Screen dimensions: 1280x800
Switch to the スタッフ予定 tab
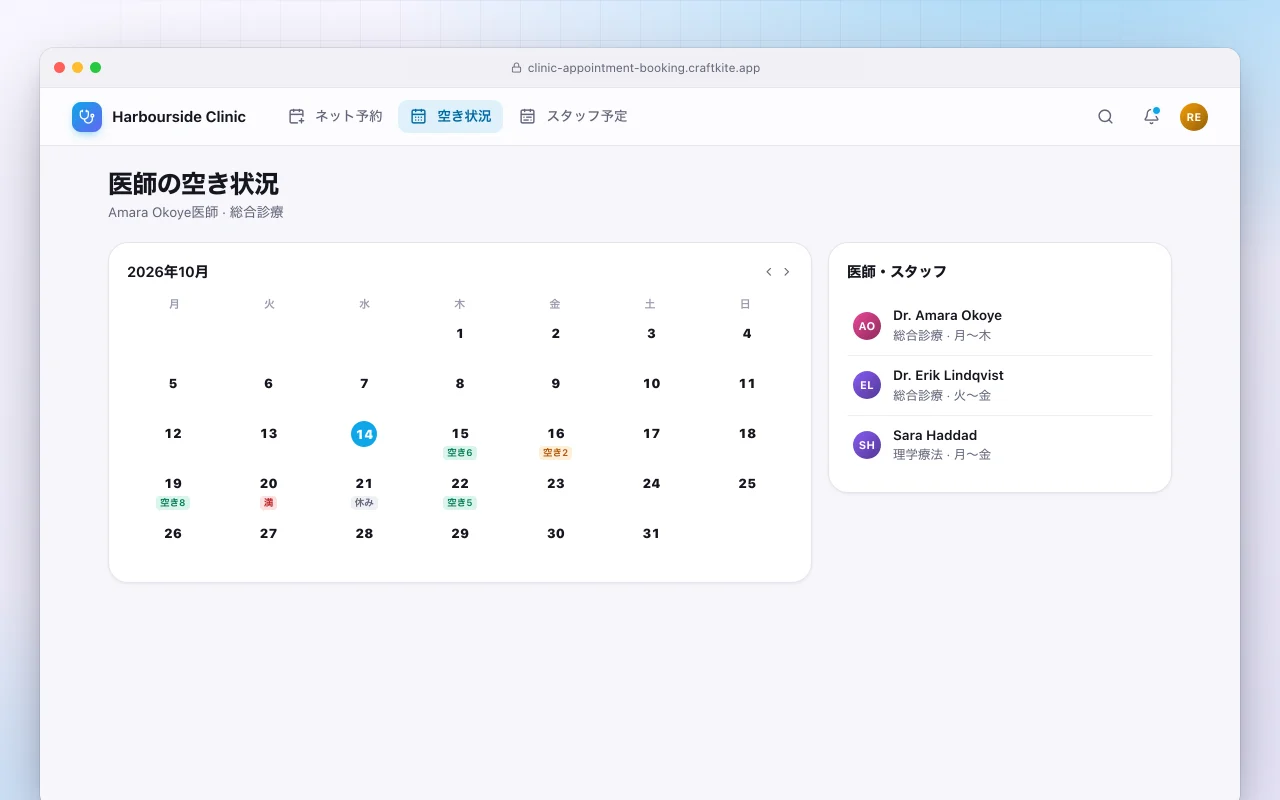pyautogui.click(x=573, y=117)
